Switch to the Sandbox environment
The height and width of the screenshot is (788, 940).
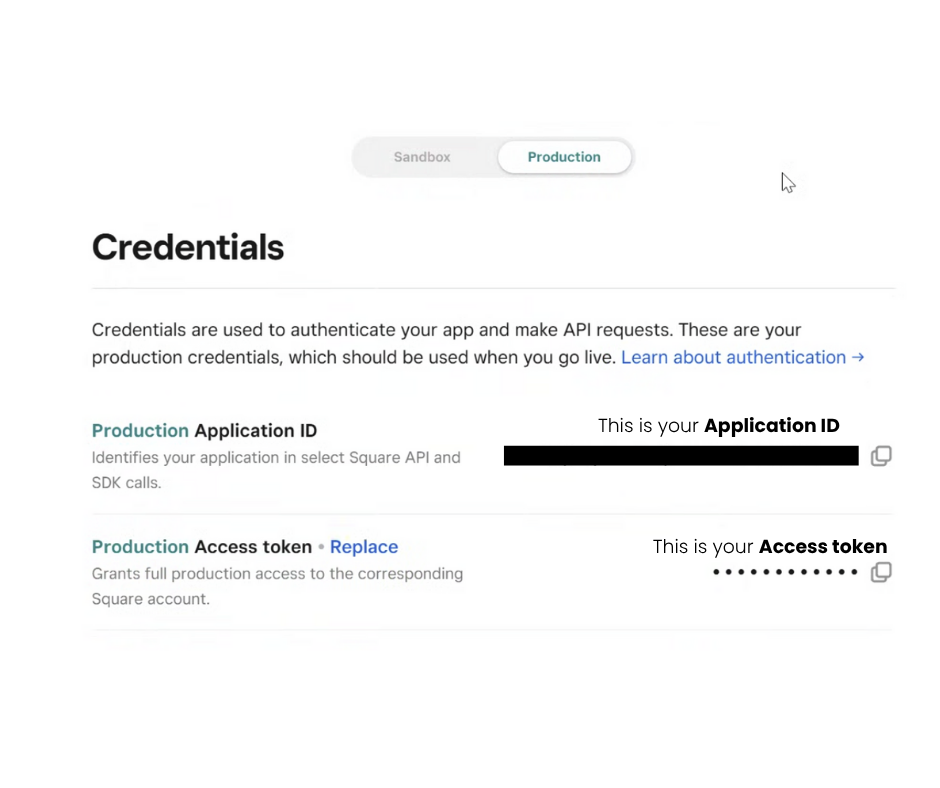422,157
